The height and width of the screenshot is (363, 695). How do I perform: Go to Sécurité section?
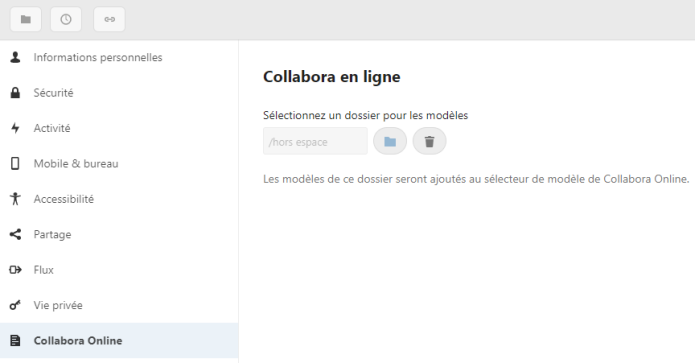119,93
